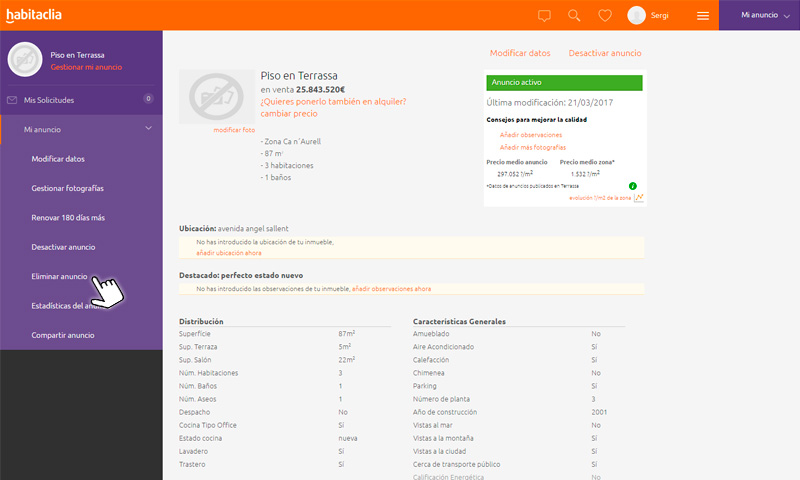Click Añadir más fotografías tip link
Screen dimensions: 800x480
click(533, 147)
